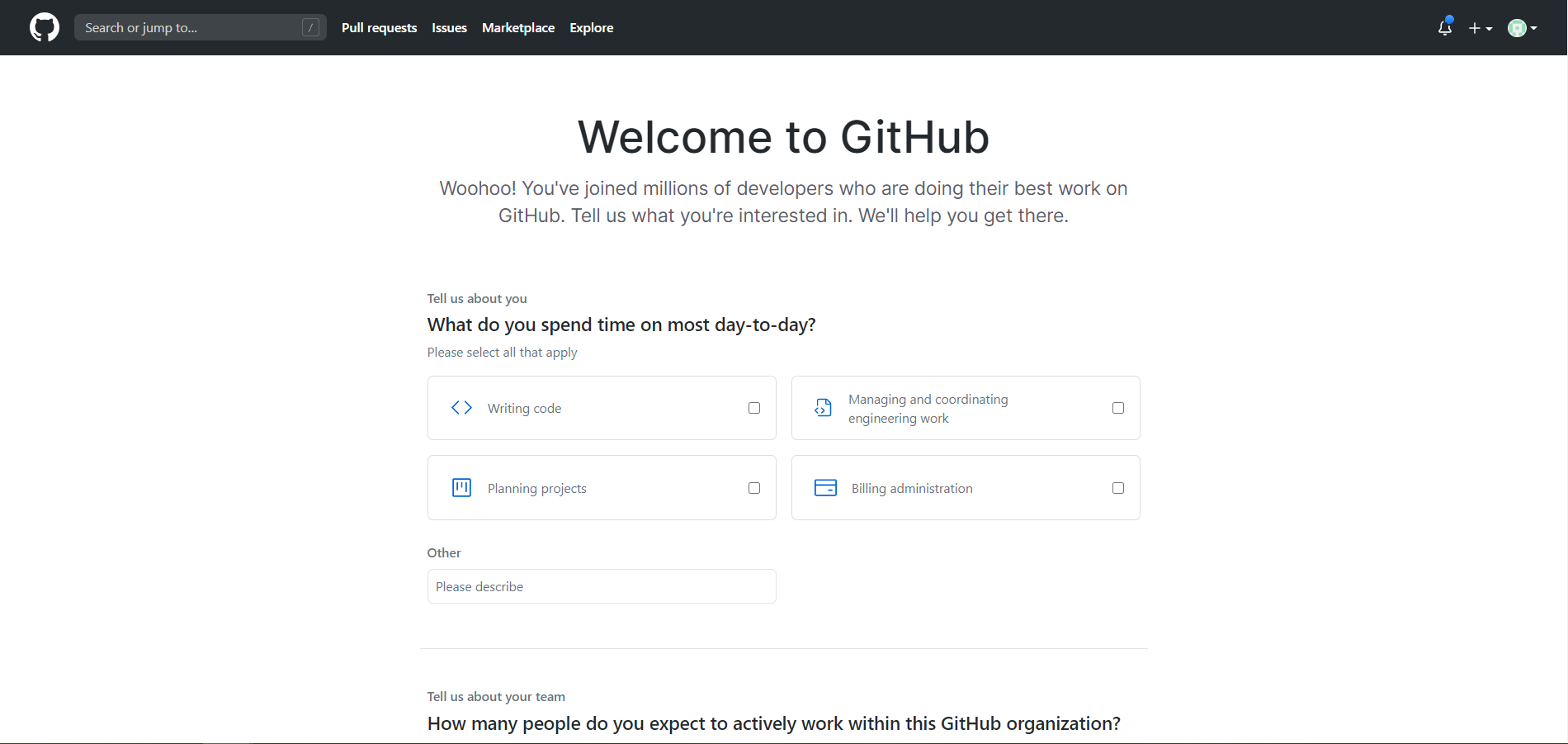Image resolution: width=1568 pixels, height=744 pixels.
Task: Open the GitHub Octocat logo home link
Action: pyautogui.click(x=45, y=27)
